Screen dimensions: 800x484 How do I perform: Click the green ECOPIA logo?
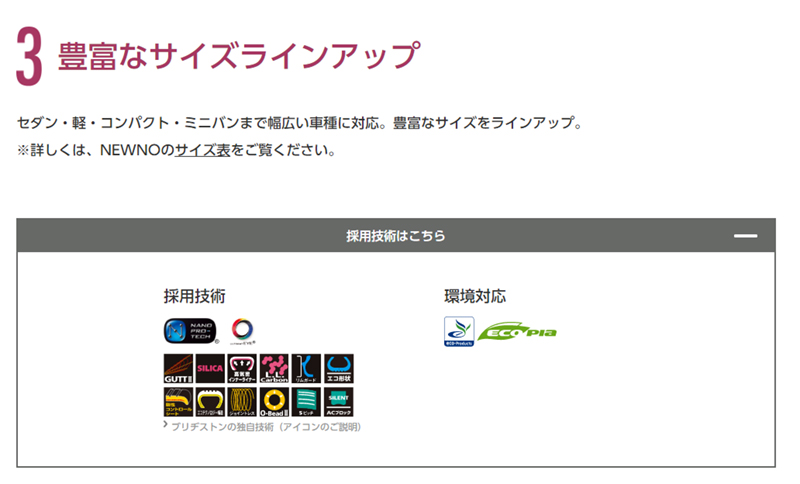tap(517, 332)
